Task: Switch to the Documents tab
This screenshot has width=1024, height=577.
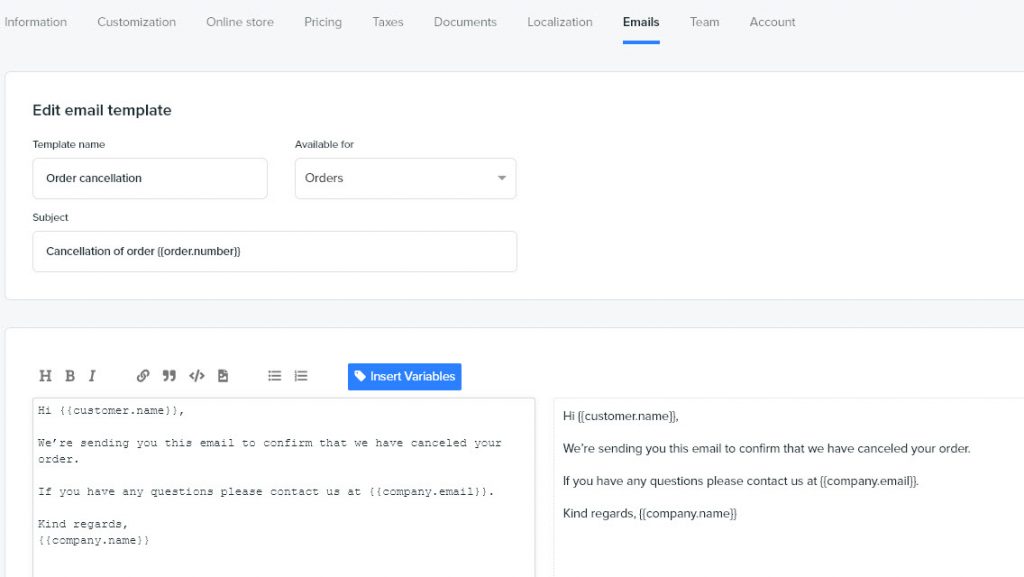Action: (x=465, y=22)
